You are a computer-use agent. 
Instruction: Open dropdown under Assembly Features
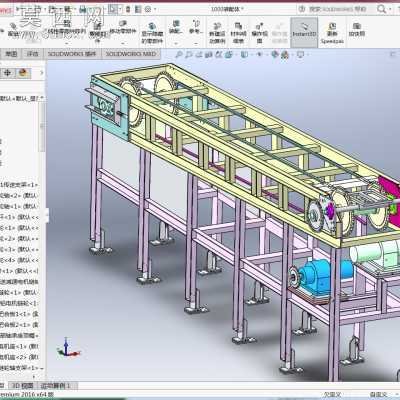point(176,43)
